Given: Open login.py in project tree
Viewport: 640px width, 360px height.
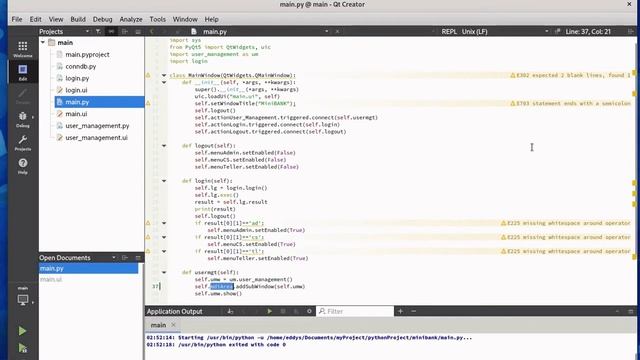Looking at the screenshot, I should point(77,78).
